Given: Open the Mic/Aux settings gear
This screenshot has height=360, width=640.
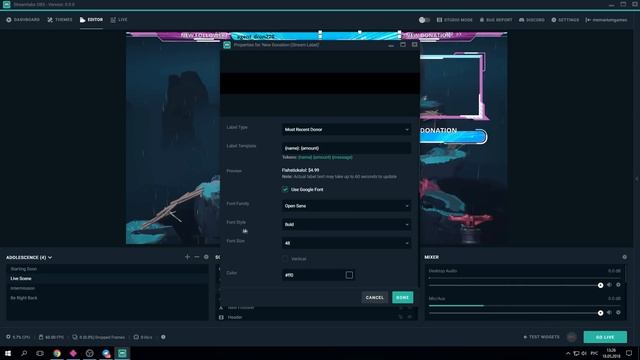Looking at the screenshot, I should click(x=618, y=313).
